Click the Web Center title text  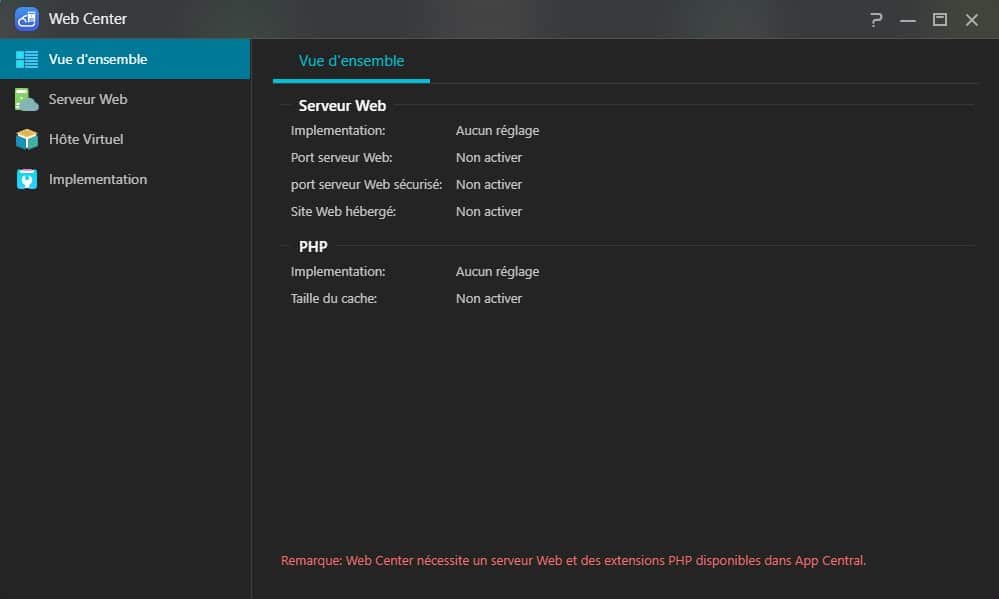coord(88,19)
